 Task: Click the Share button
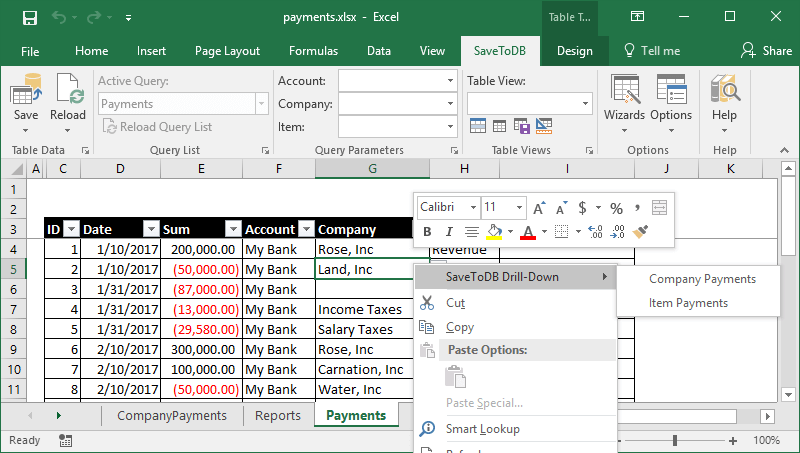pos(767,51)
